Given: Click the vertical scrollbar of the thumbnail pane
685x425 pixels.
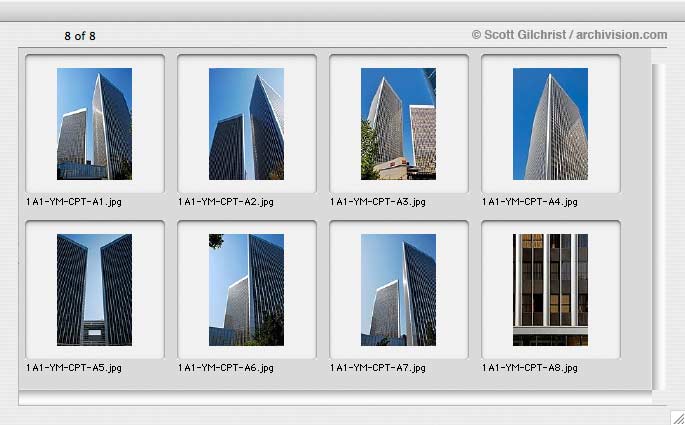Looking at the screenshot, I should [659, 226].
